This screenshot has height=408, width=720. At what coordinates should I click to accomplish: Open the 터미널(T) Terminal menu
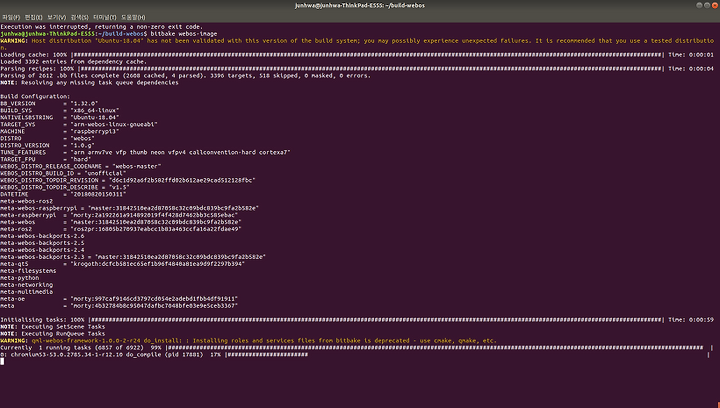point(105,17)
